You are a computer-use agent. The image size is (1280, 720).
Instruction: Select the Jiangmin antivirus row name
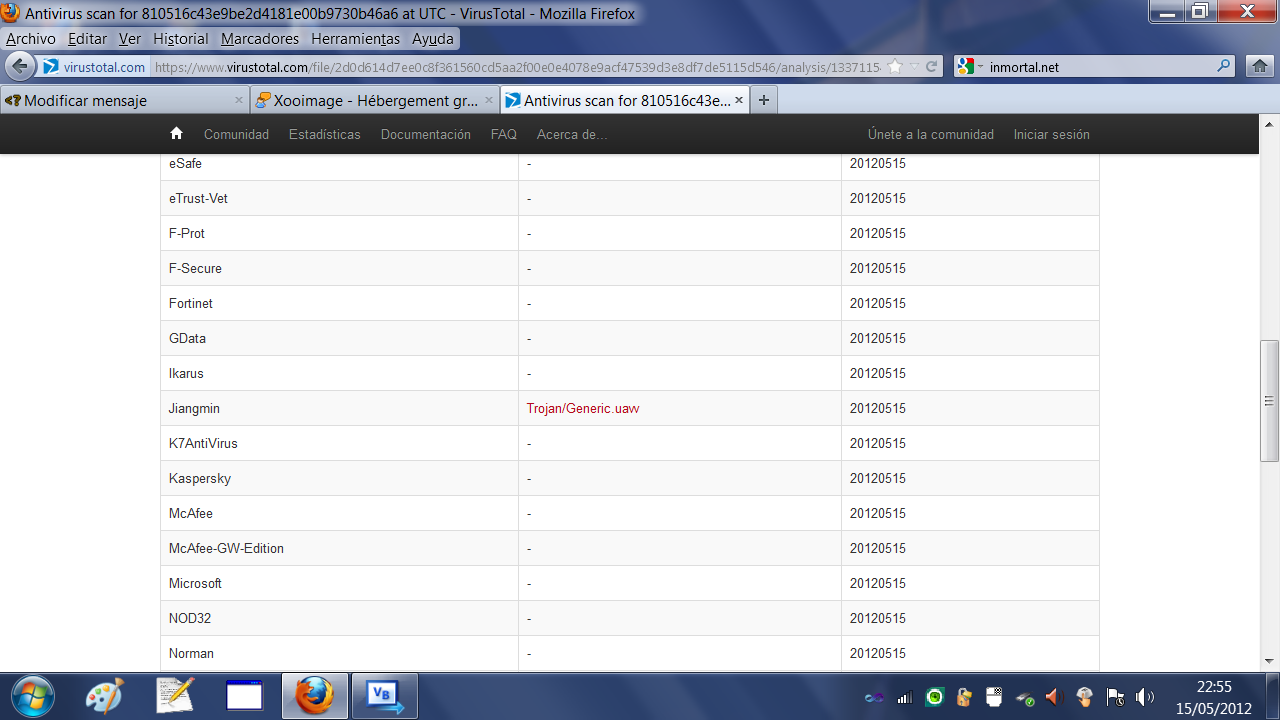click(x=194, y=408)
